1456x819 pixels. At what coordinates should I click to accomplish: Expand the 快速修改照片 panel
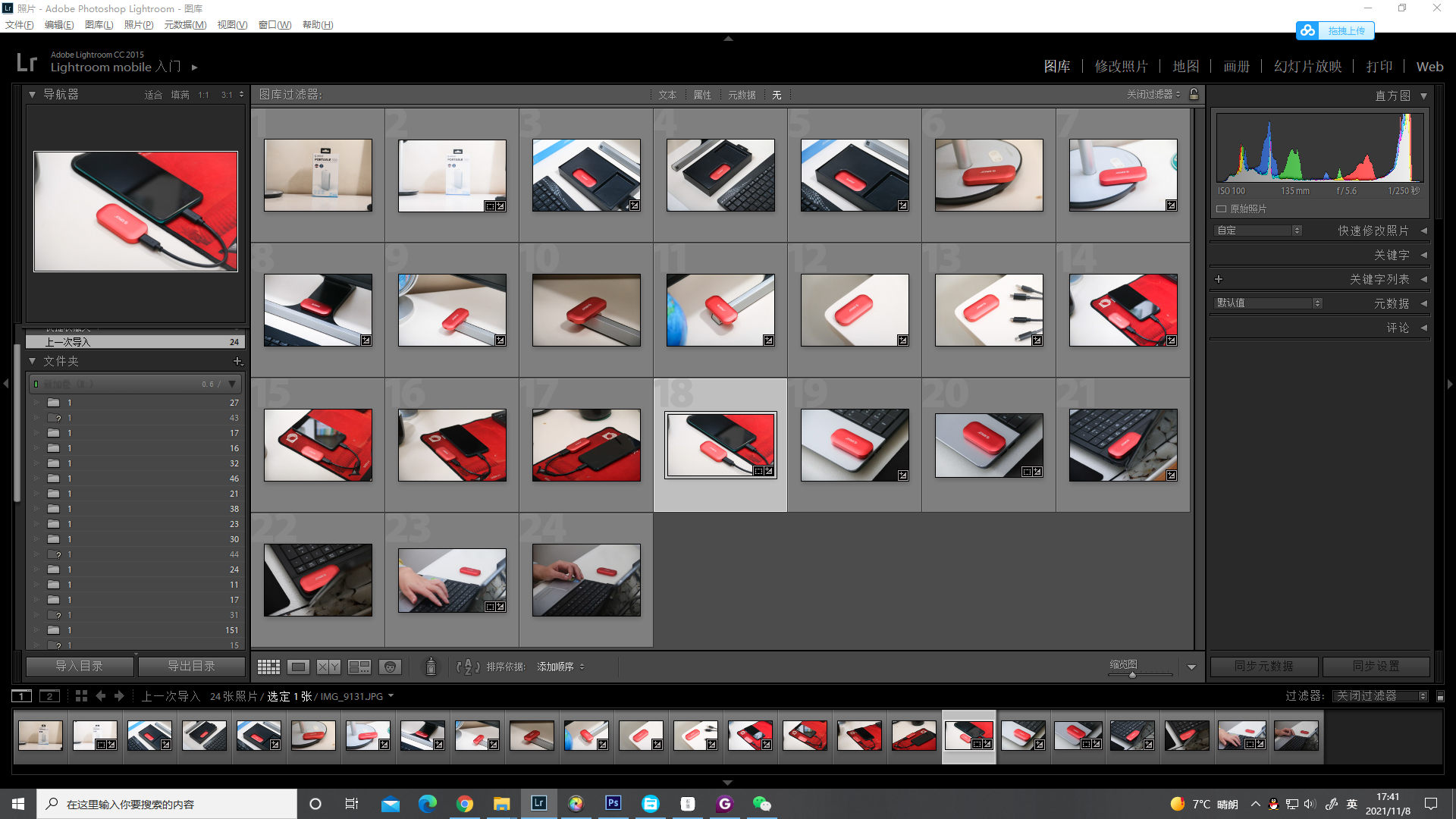coord(1424,231)
